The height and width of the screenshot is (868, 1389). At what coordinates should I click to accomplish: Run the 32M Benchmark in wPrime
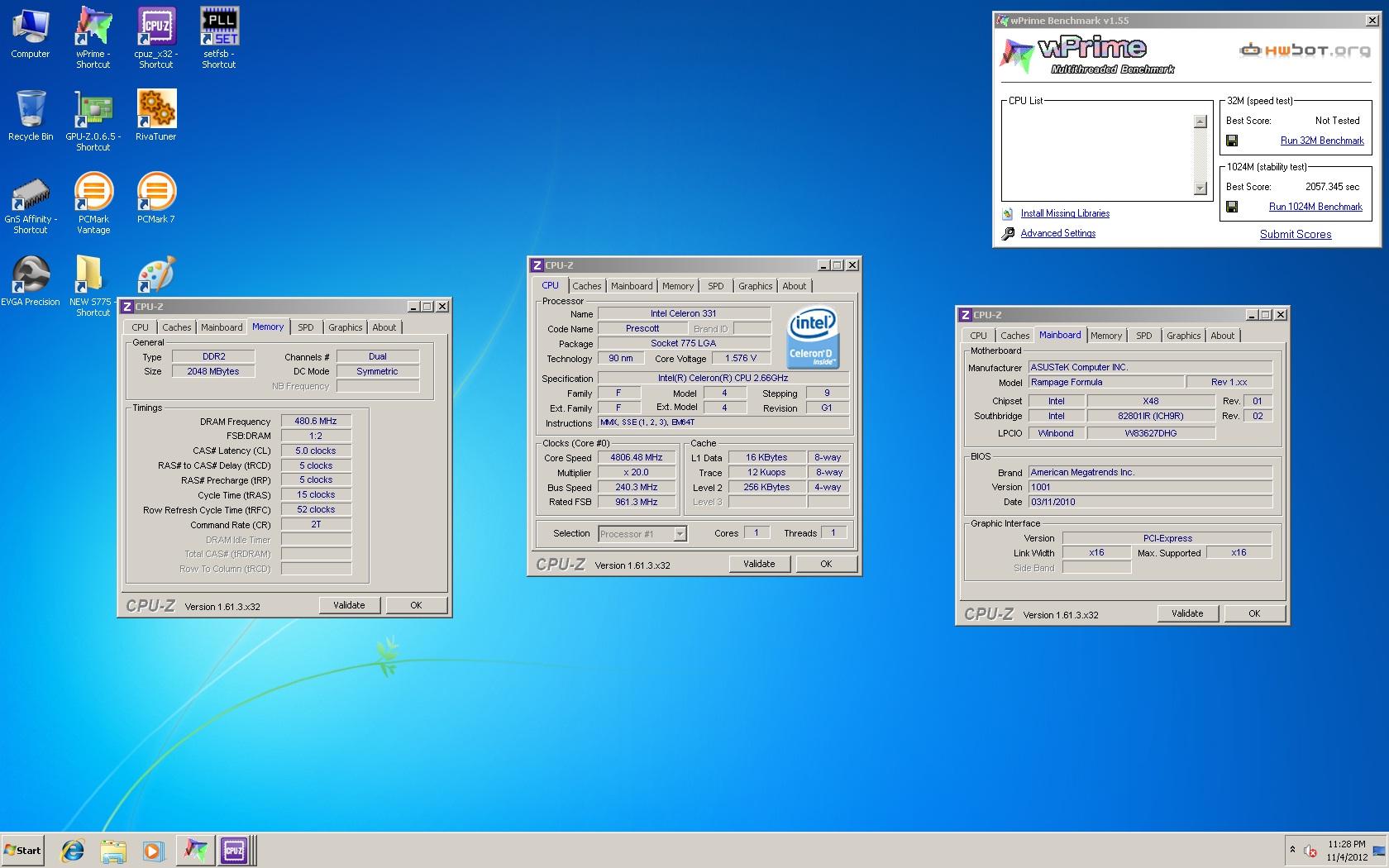click(1322, 141)
